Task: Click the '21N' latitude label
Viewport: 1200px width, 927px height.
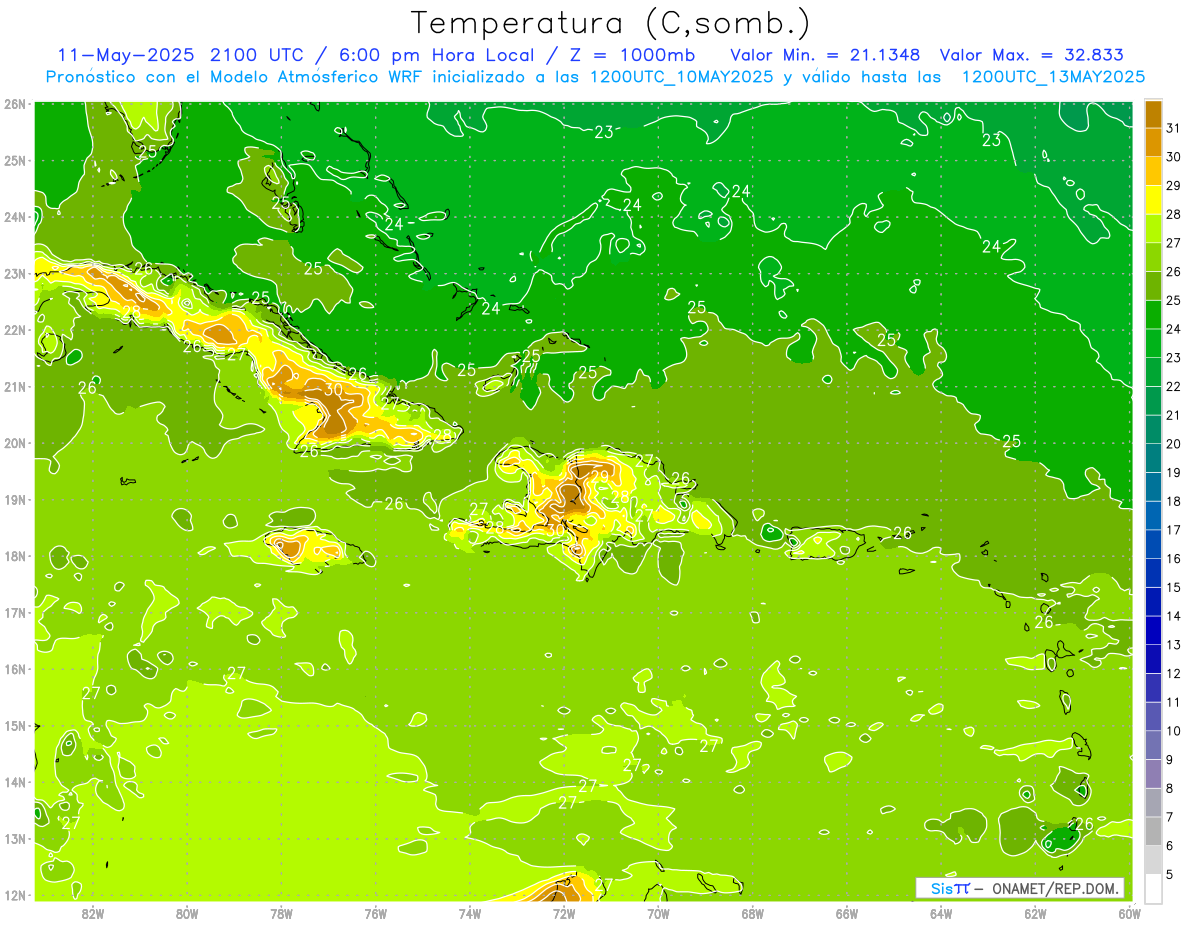Action: pyautogui.click(x=14, y=386)
